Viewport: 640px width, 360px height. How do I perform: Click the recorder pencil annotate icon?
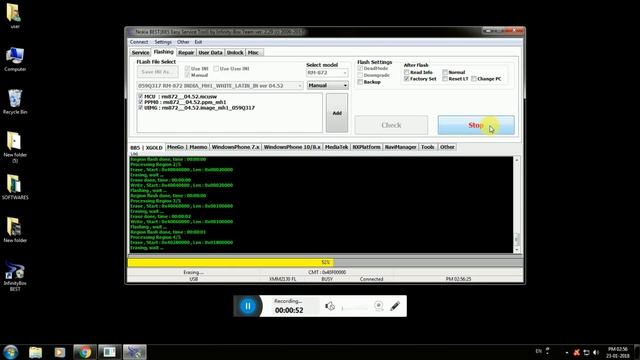(x=395, y=306)
